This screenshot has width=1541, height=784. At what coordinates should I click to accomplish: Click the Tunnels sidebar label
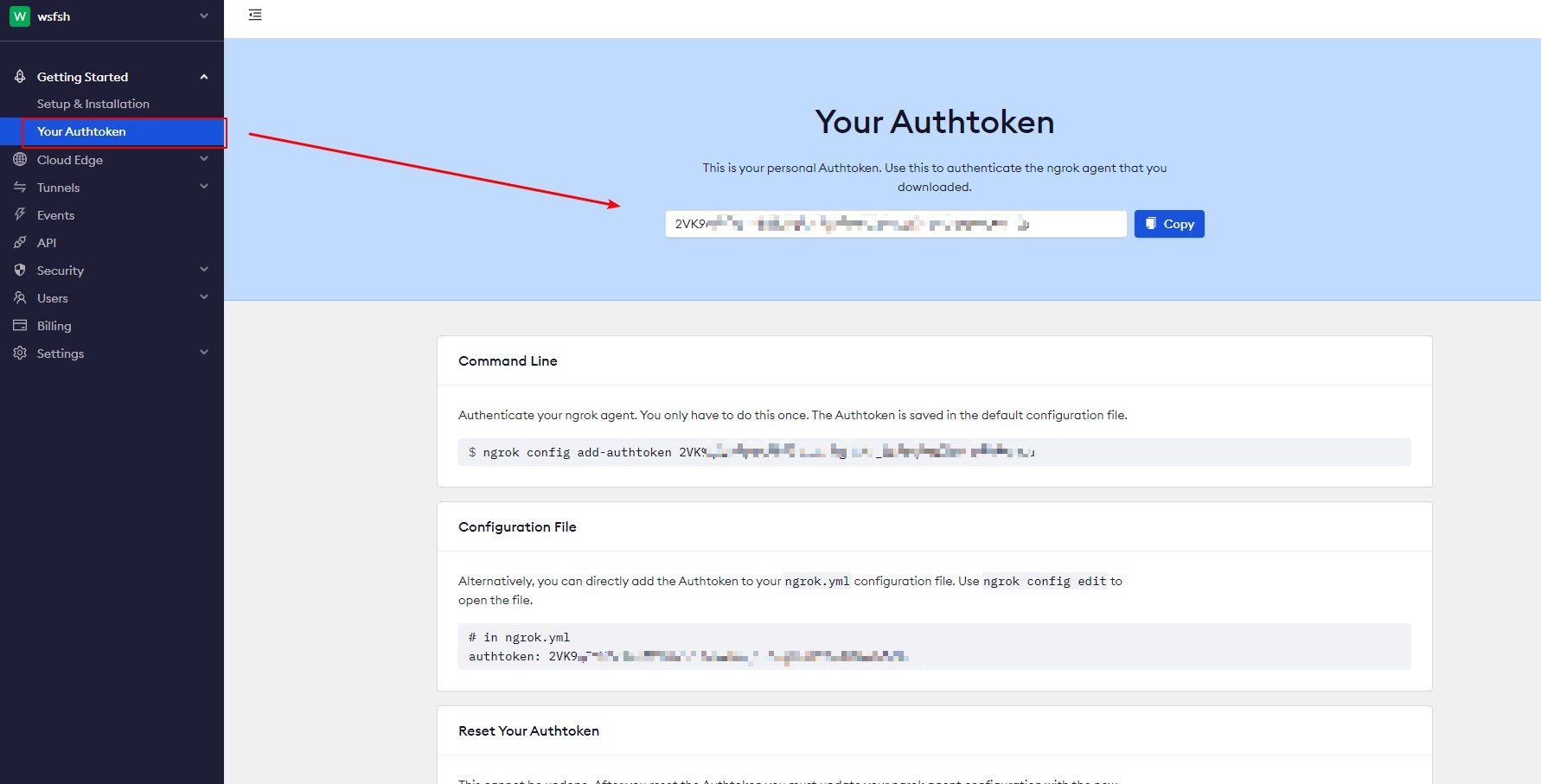(58, 188)
